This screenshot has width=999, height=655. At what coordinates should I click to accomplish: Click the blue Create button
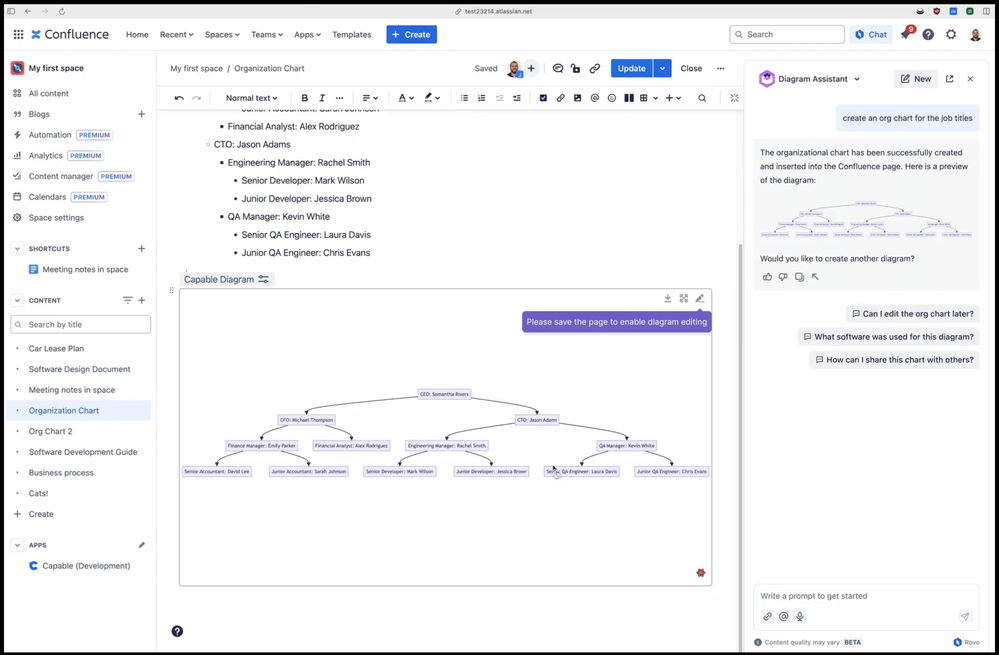(x=412, y=34)
